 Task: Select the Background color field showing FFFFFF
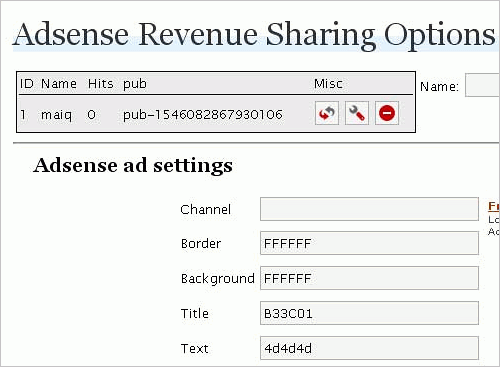coord(369,278)
